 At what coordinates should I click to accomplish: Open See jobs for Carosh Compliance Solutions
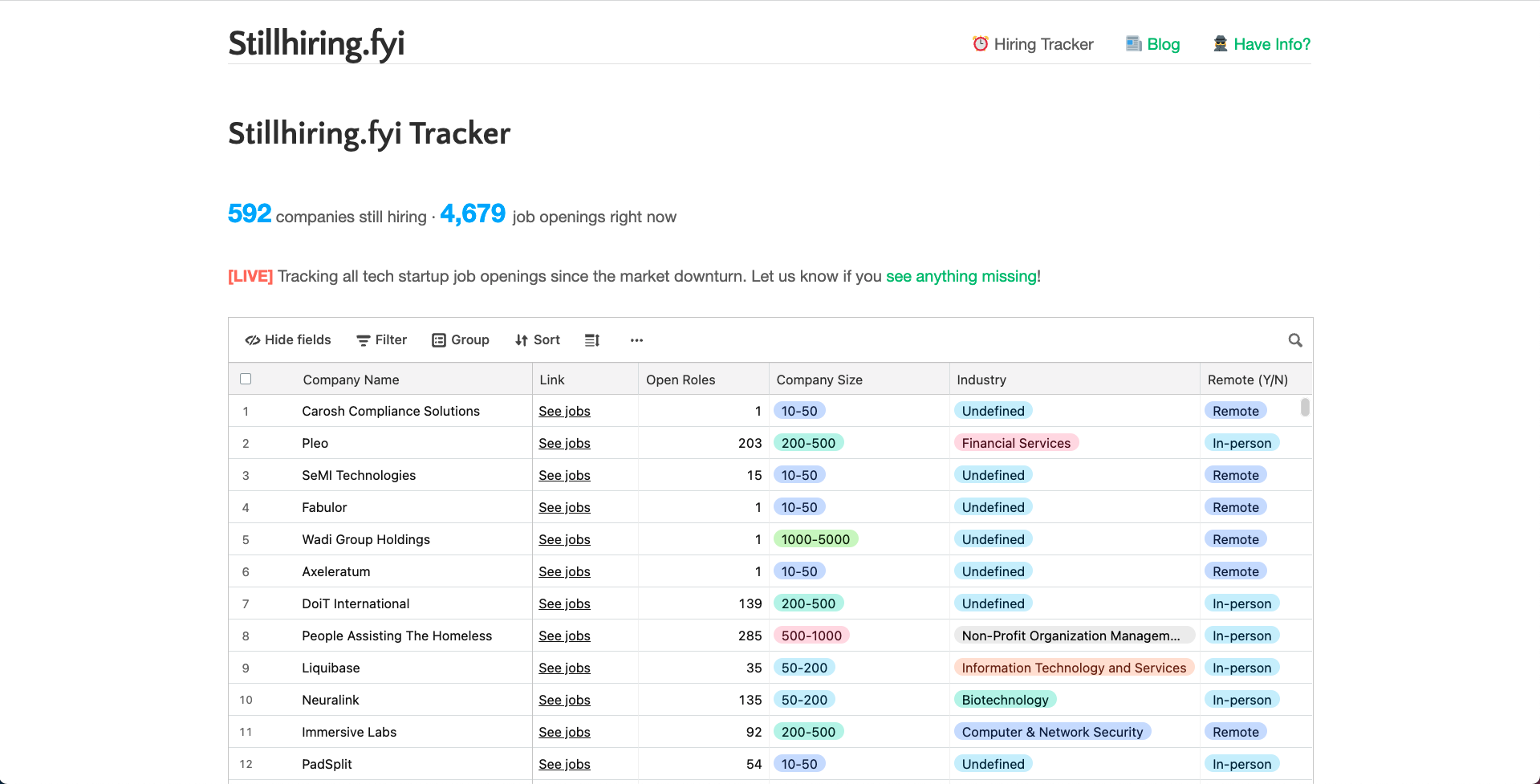click(x=564, y=411)
